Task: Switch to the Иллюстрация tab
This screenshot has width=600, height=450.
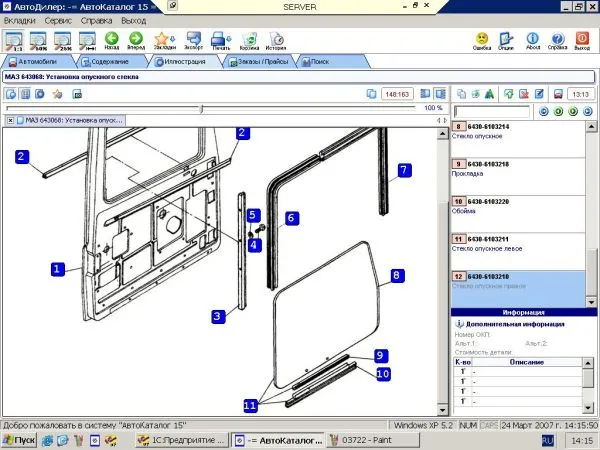Action: [x=185, y=62]
